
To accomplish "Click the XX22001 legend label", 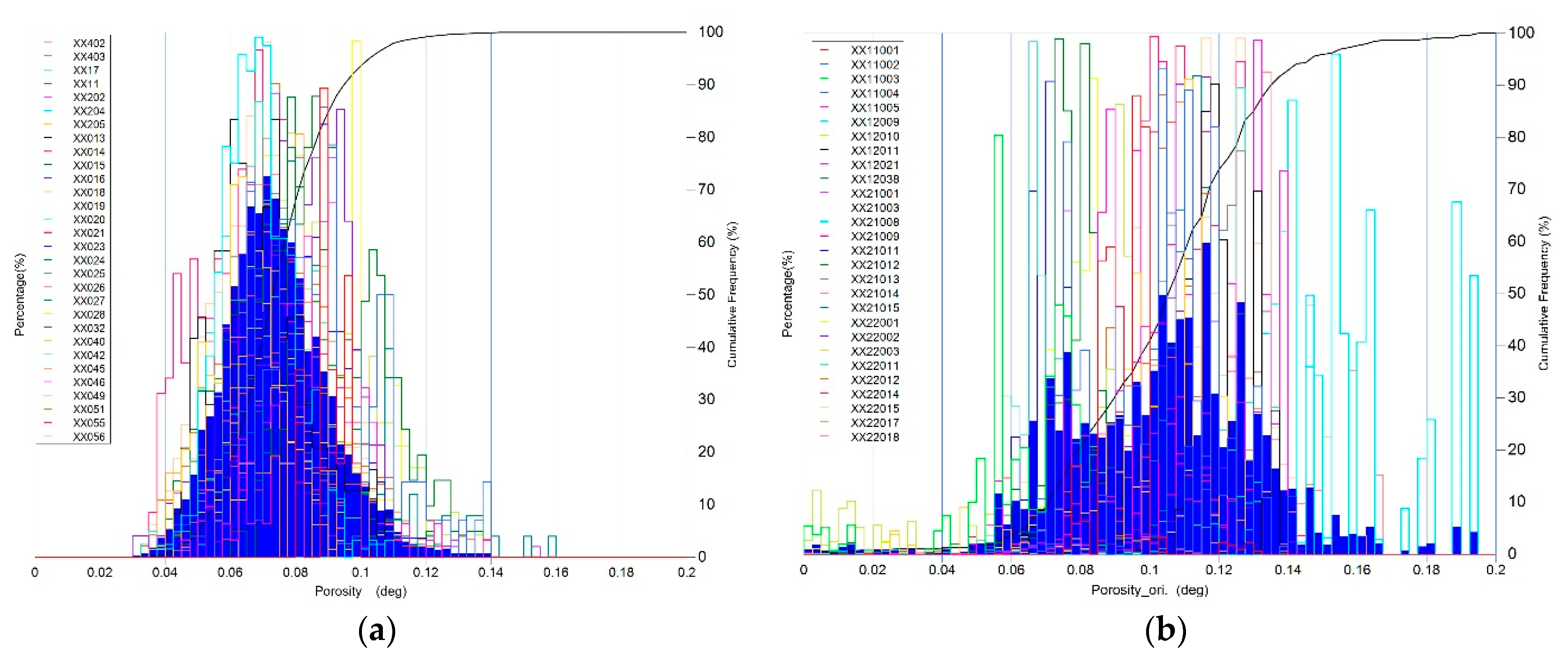I will click(x=874, y=323).
